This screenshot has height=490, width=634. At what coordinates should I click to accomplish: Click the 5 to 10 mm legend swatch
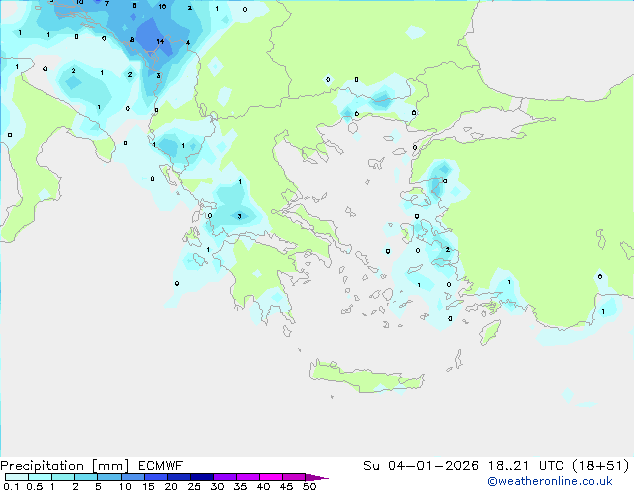point(109,477)
